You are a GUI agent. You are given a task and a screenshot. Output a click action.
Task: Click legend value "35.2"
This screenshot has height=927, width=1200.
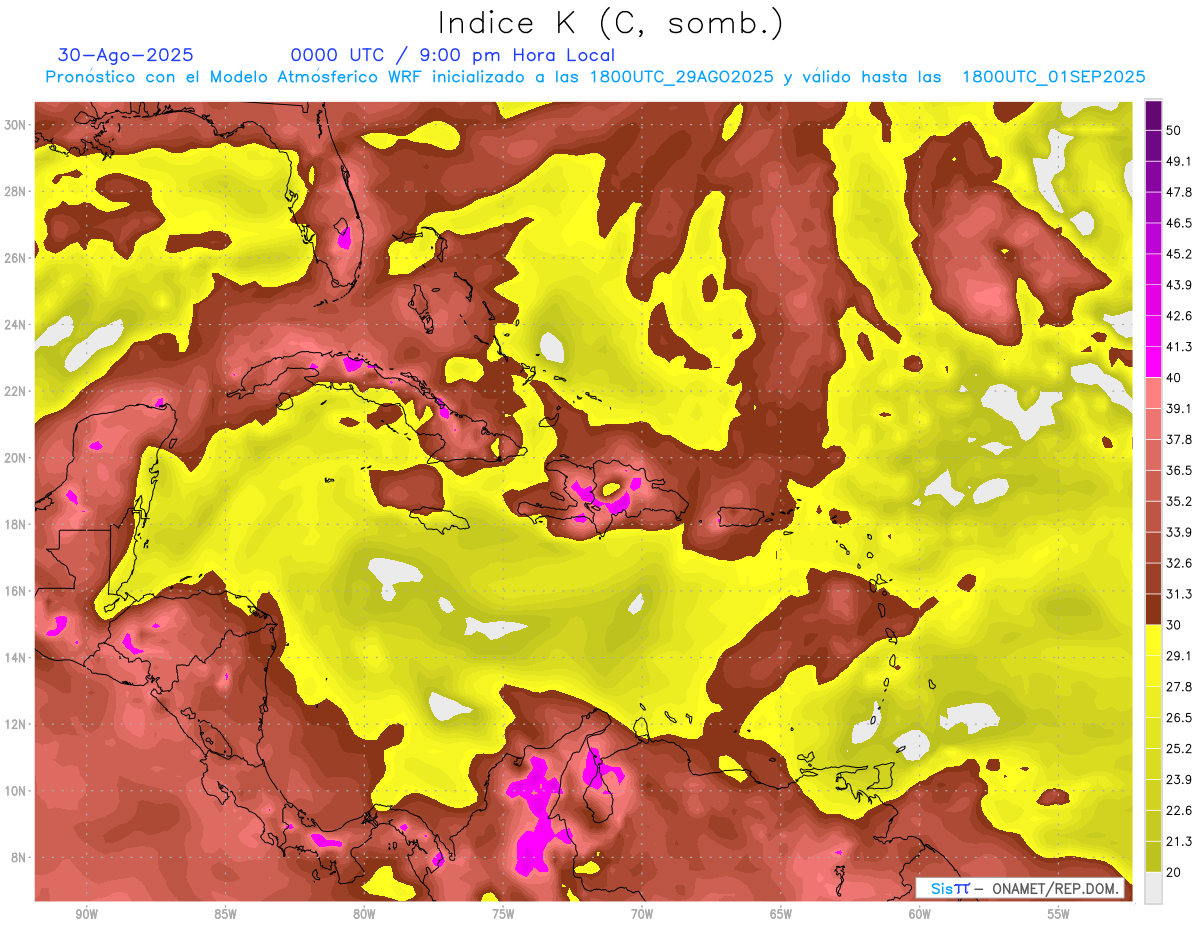[x=1178, y=501]
